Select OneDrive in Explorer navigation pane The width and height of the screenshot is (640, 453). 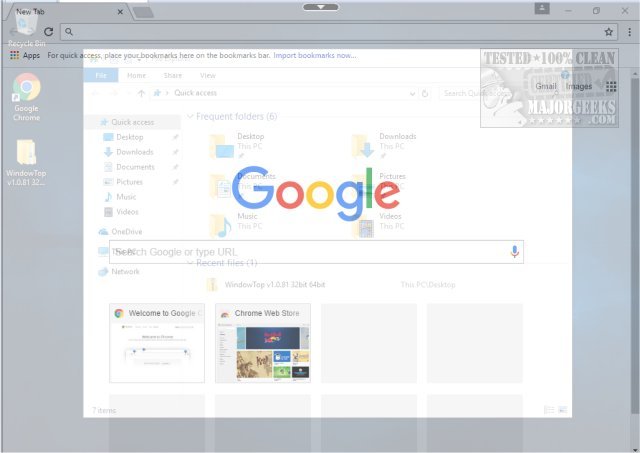pyautogui.click(x=127, y=231)
